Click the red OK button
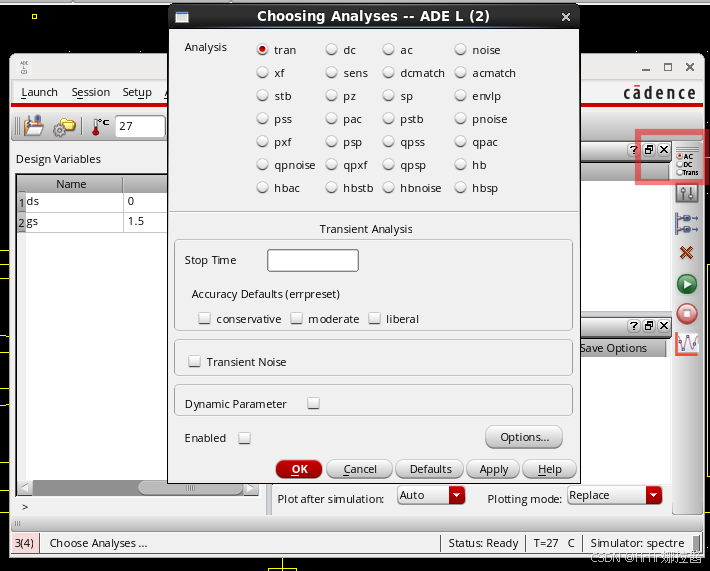The height and width of the screenshot is (571, 710). [x=299, y=469]
